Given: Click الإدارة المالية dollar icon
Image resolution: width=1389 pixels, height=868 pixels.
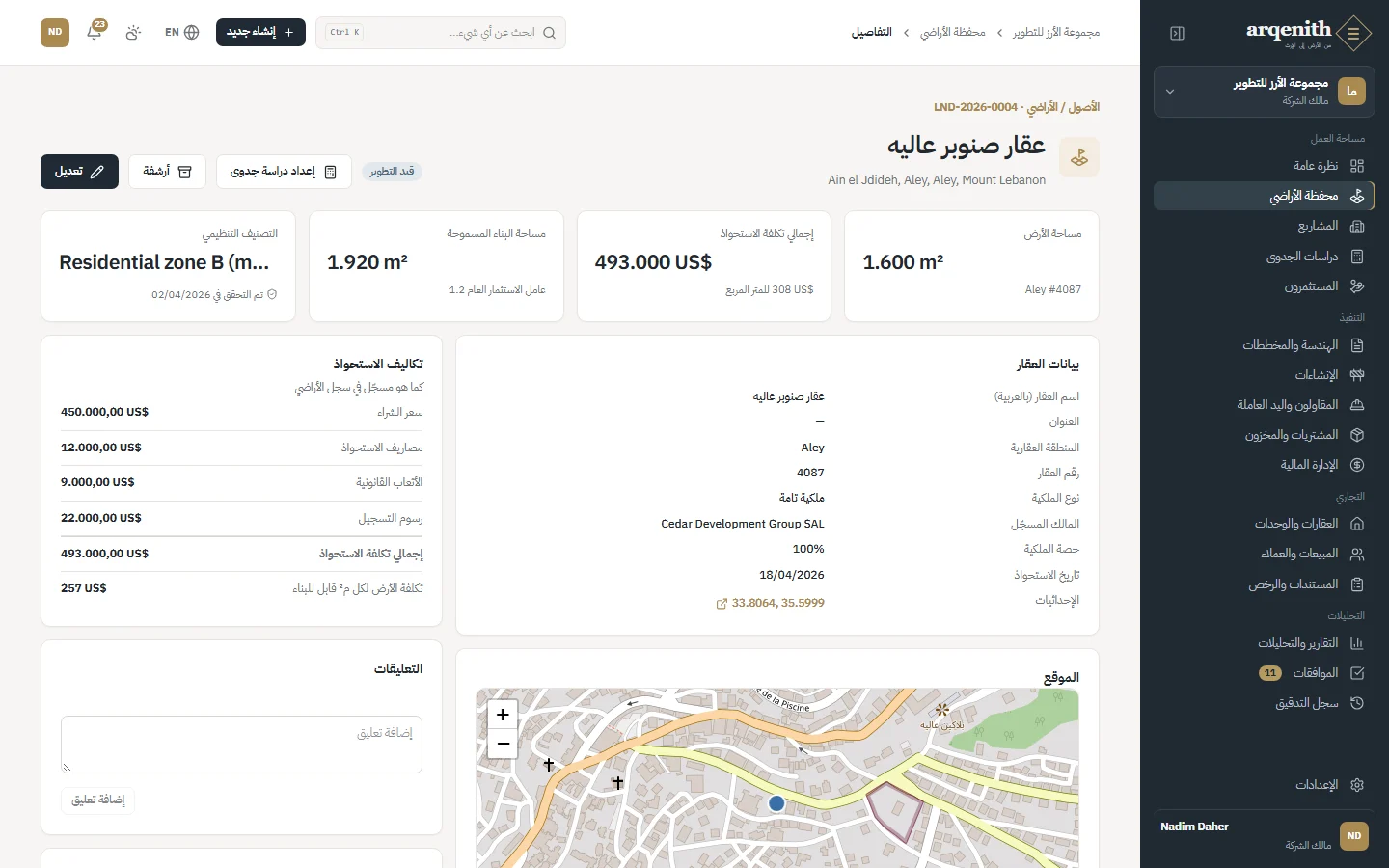Looking at the screenshot, I should 1357,465.
